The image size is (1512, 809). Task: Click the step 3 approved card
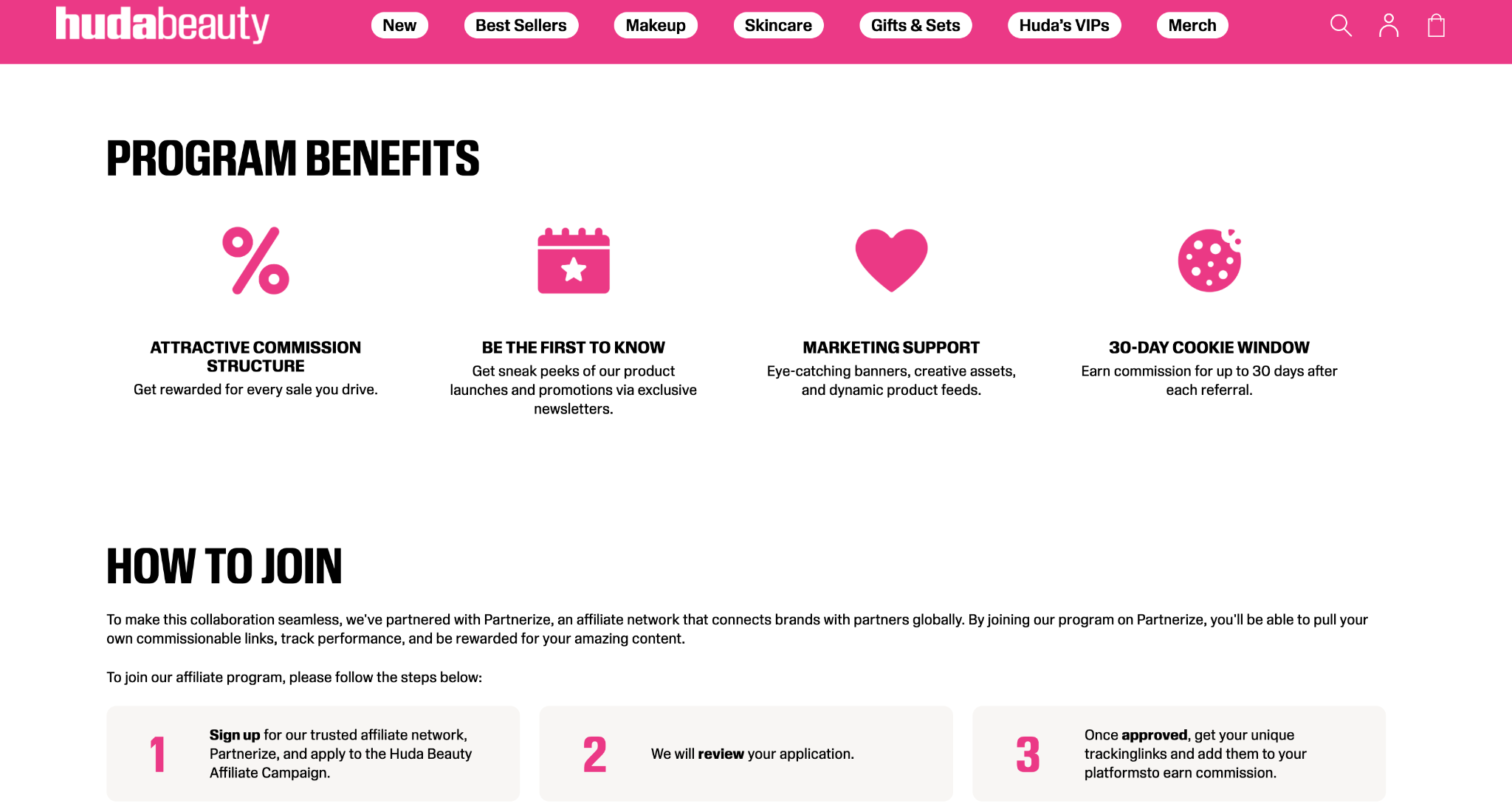(x=1178, y=754)
